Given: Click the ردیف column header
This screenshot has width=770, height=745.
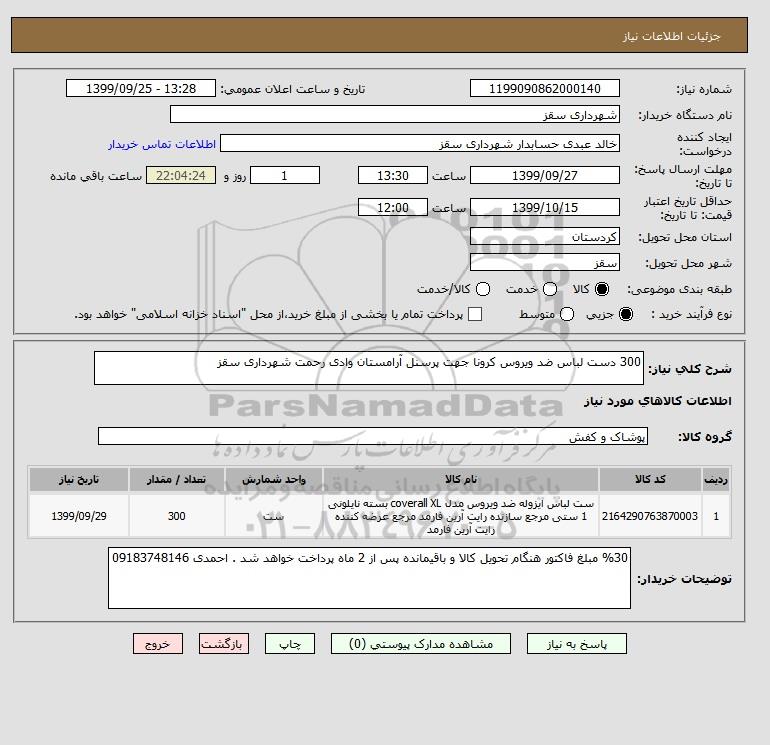Looking at the screenshot, I should click(716, 479).
